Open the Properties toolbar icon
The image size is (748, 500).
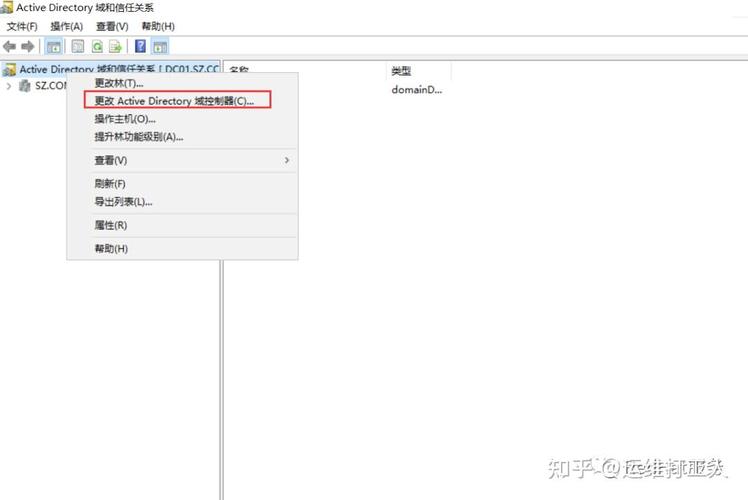point(77,46)
